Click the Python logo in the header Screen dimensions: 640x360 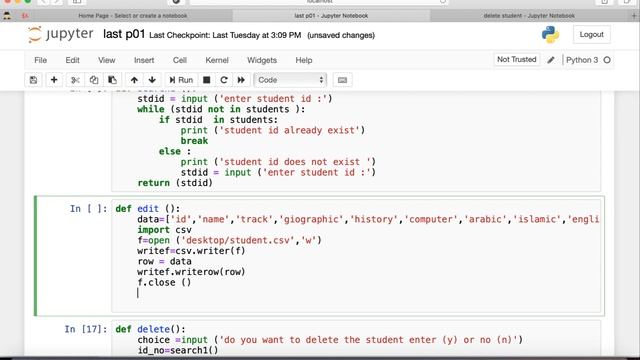pyautogui.click(x=550, y=35)
